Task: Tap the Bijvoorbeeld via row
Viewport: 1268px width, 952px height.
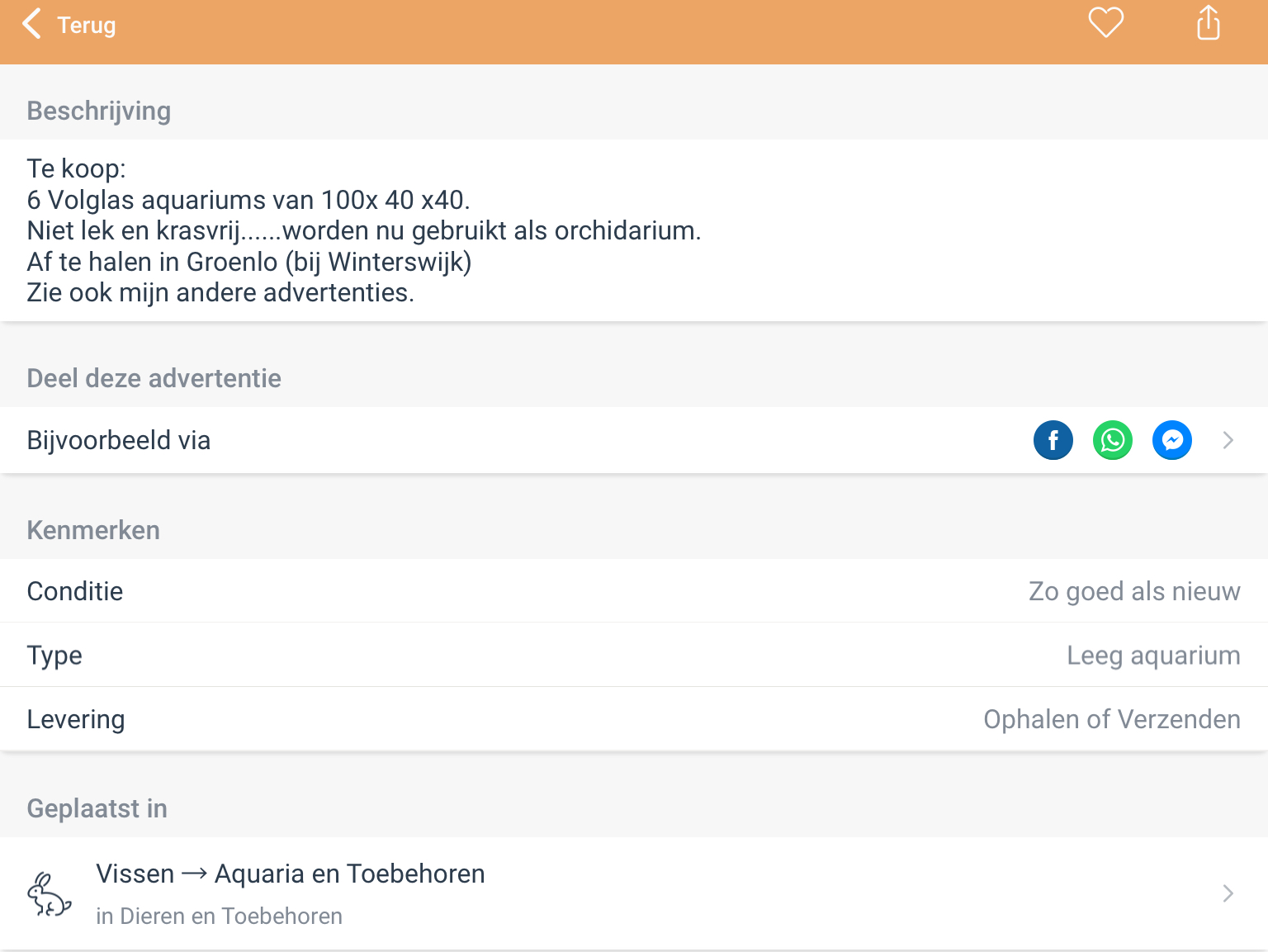Action: tap(119, 440)
